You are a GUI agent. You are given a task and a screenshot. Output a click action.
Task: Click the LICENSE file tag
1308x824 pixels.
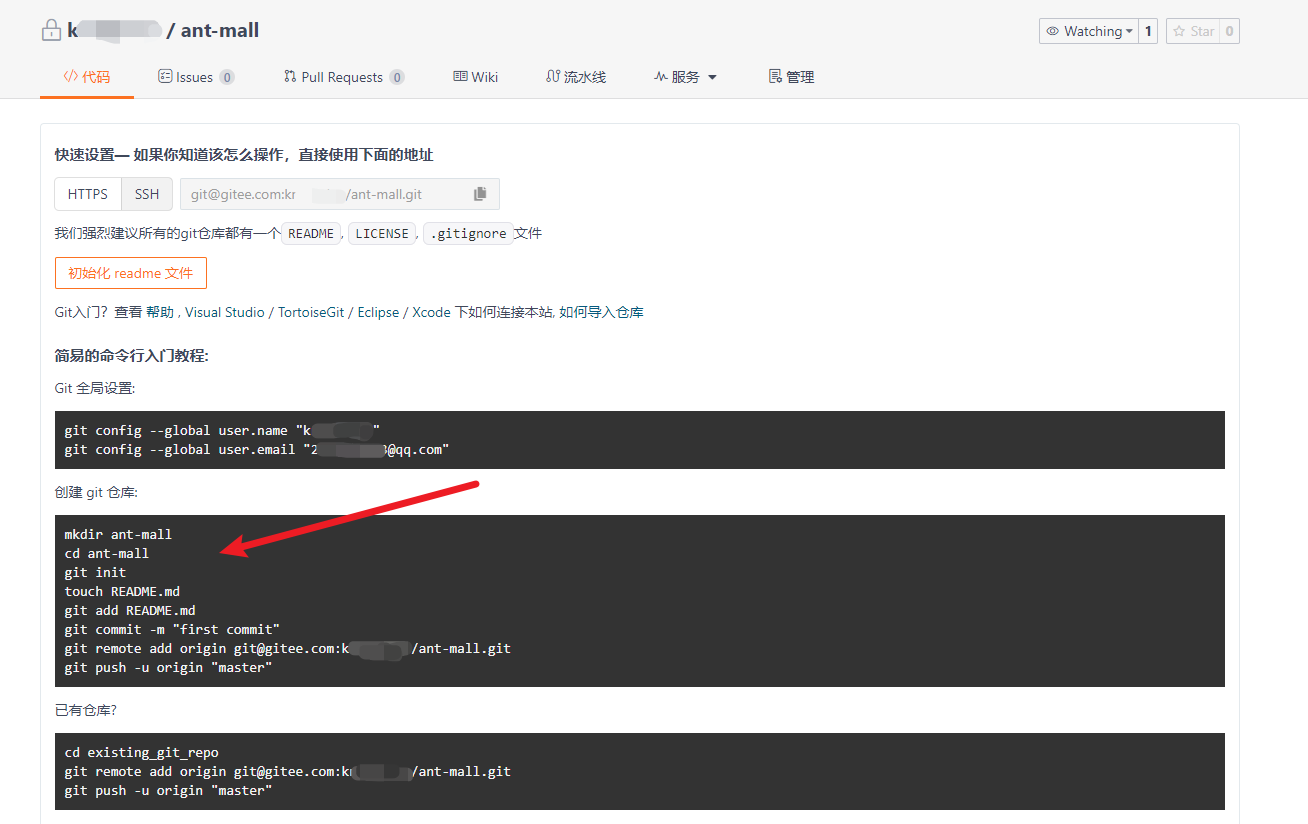coord(382,233)
